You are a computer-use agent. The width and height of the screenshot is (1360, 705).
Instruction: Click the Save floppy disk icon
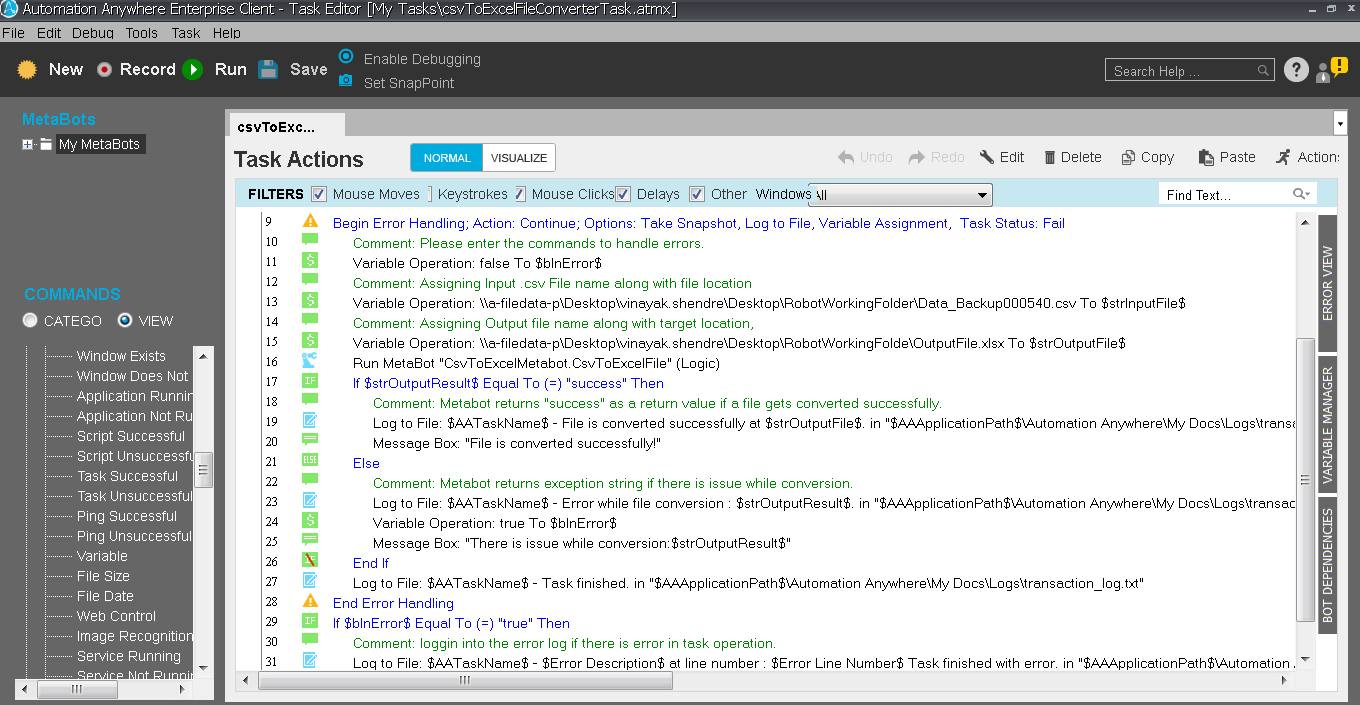point(268,69)
